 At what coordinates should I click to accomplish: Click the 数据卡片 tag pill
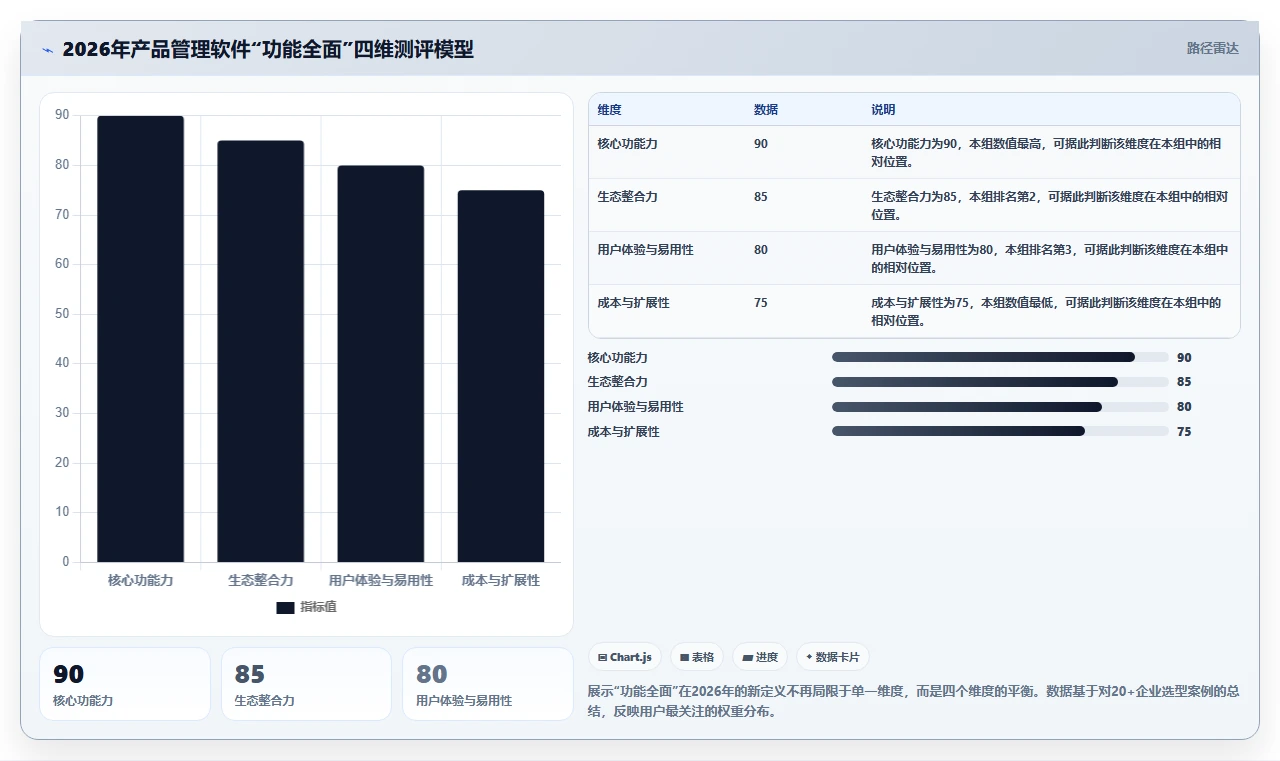pos(833,657)
